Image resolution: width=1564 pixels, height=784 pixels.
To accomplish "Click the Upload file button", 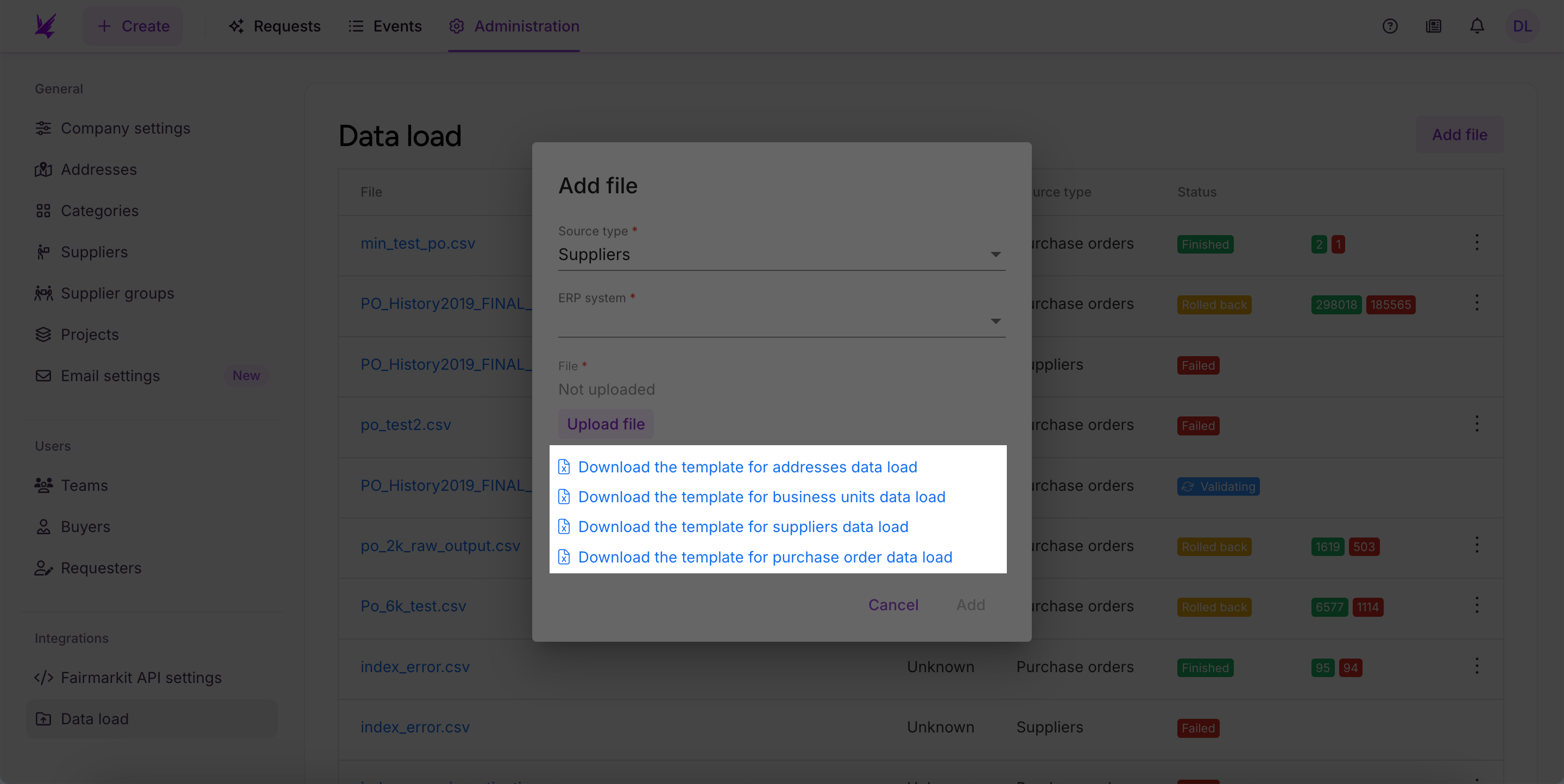I will (x=606, y=423).
